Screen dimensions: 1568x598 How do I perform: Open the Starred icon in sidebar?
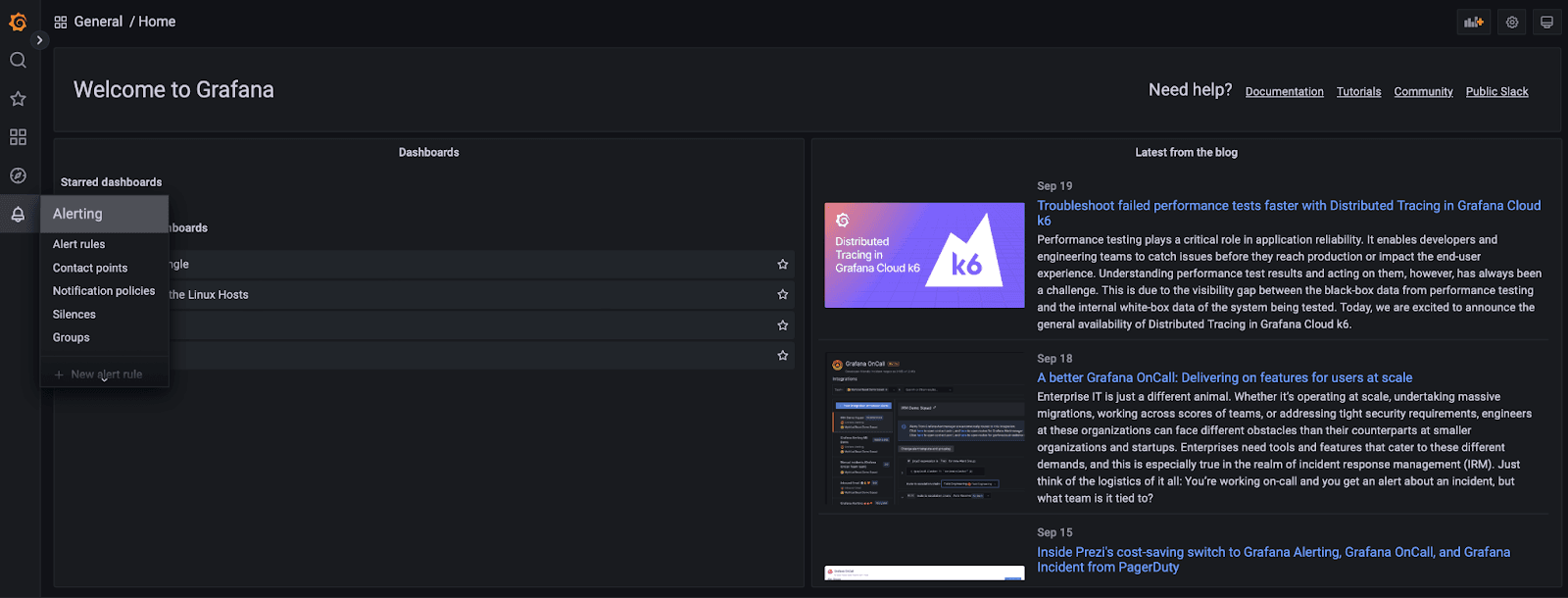(18, 98)
